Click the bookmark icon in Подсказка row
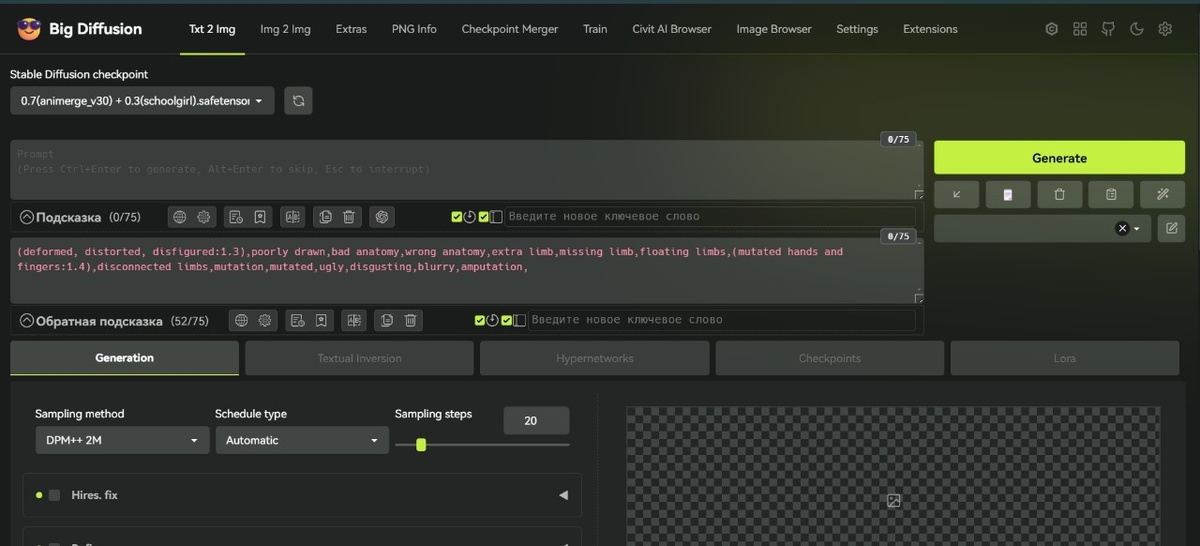This screenshot has height=546, width=1200. click(260, 216)
